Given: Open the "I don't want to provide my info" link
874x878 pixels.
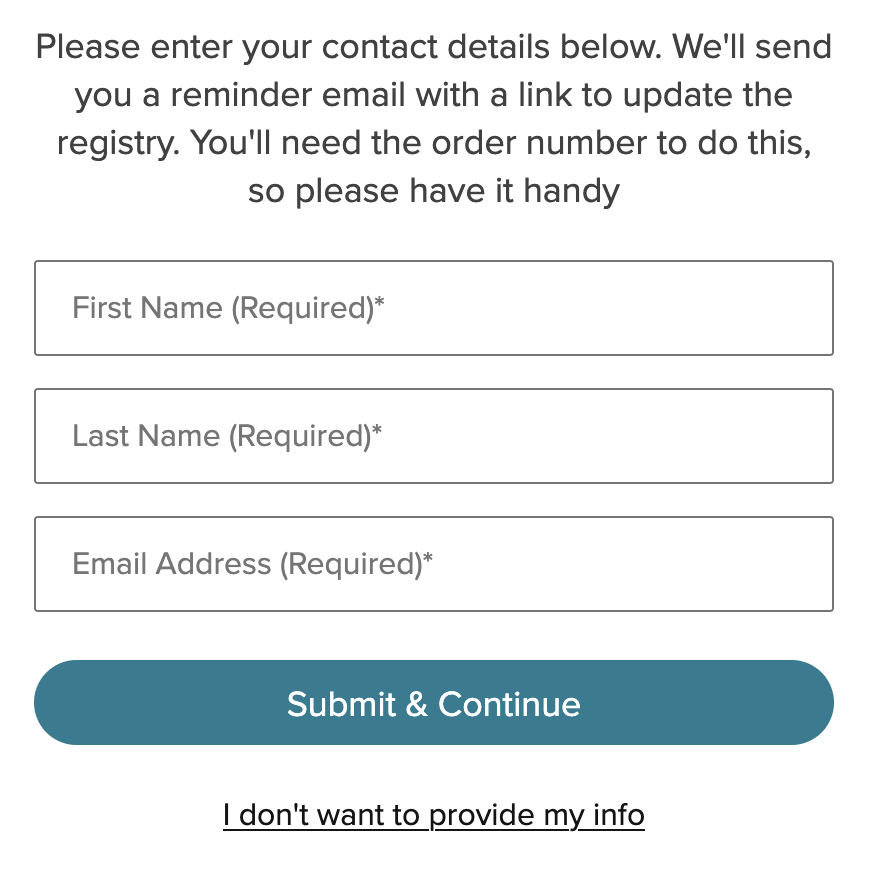Looking at the screenshot, I should coord(434,815).
